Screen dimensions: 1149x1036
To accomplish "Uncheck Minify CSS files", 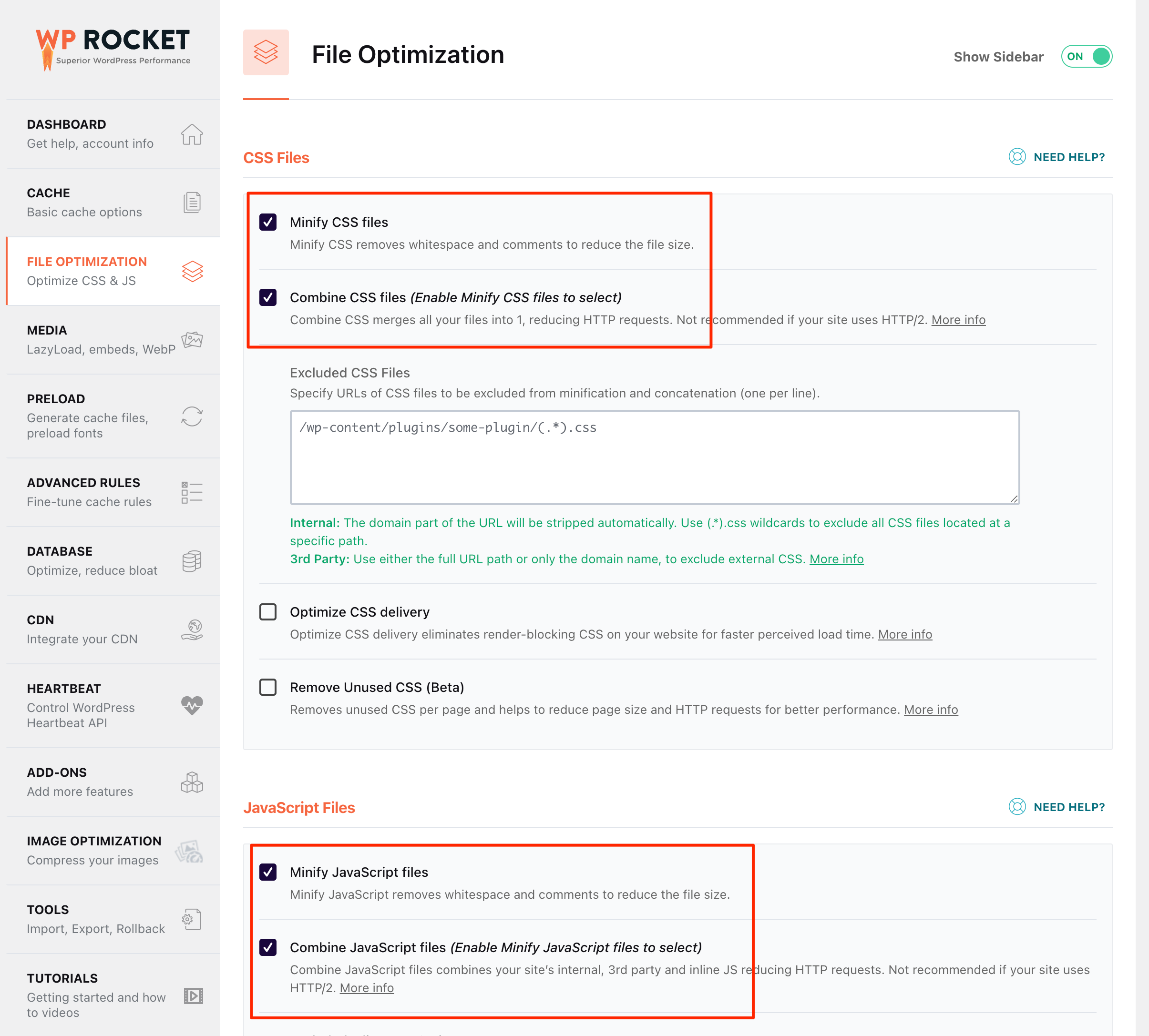I will click(x=267, y=222).
